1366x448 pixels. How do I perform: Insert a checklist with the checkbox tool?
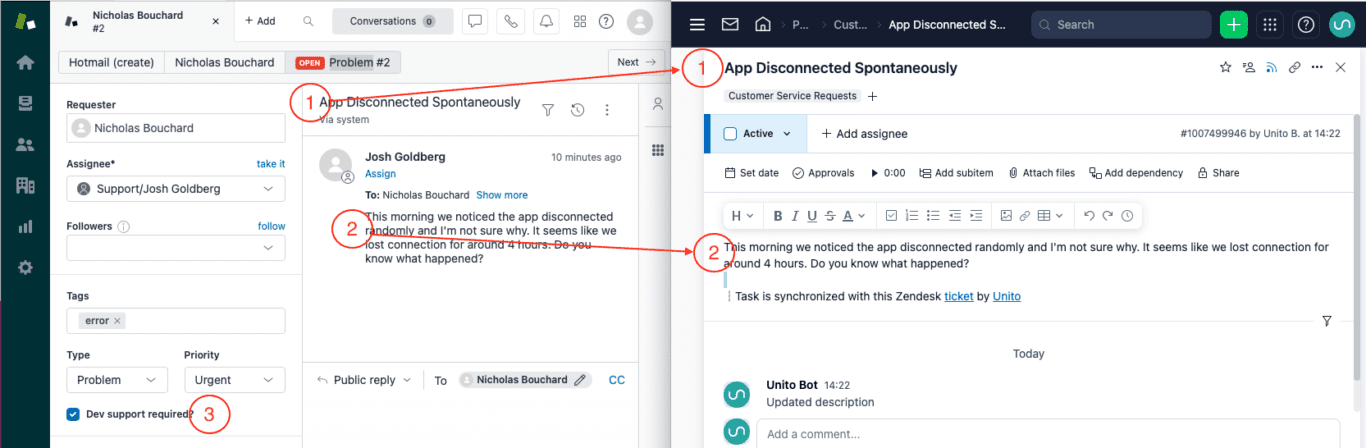click(891, 215)
